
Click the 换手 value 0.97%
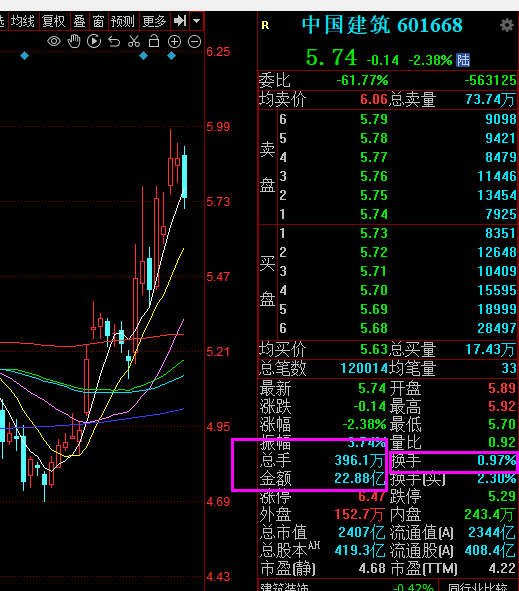(x=496, y=460)
